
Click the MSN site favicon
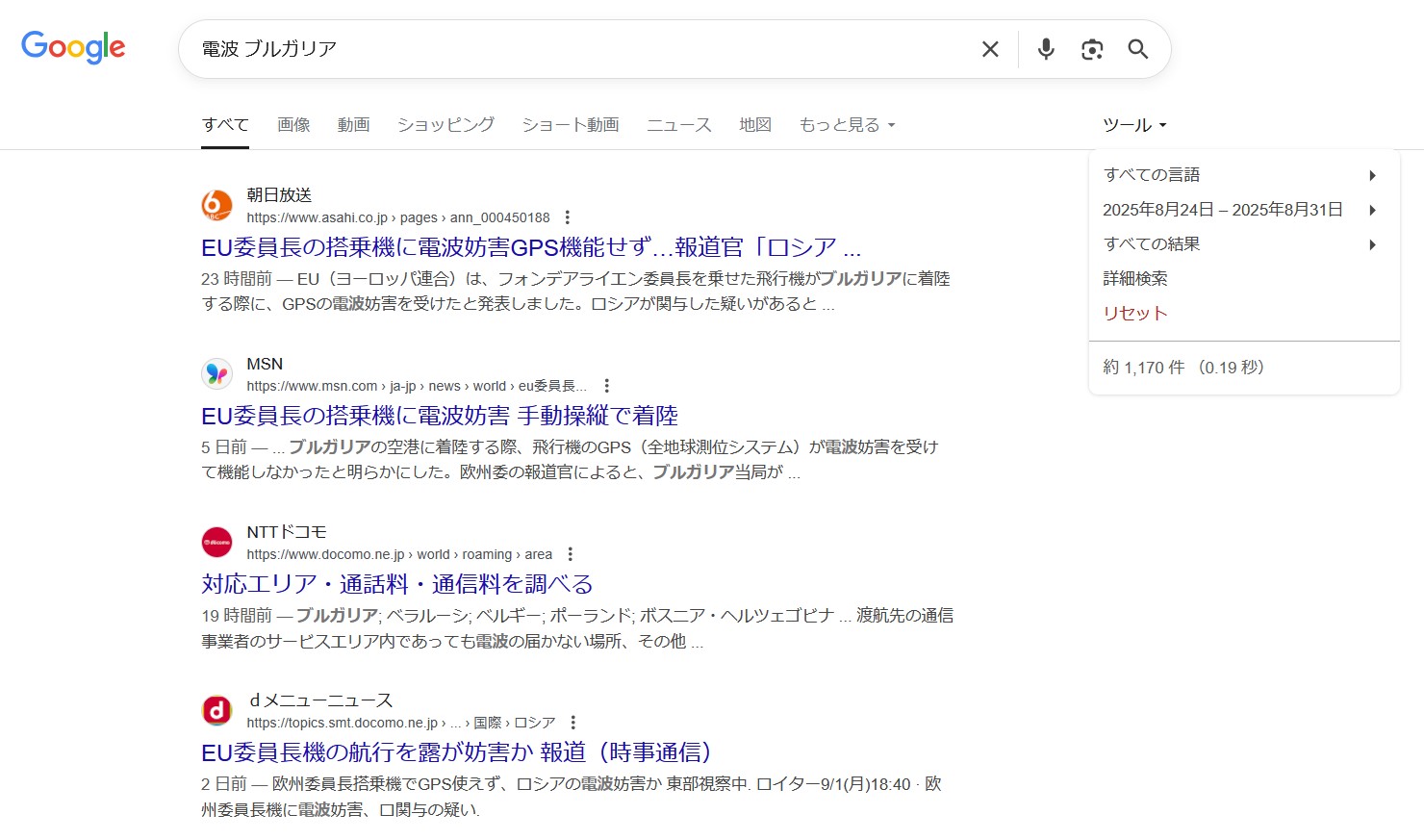click(x=217, y=373)
